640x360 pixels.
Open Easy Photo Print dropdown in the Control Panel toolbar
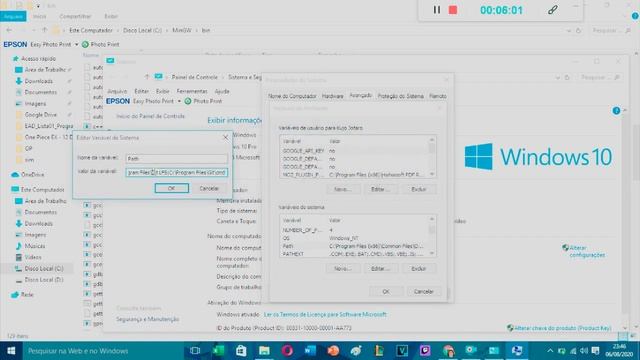(x=179, y=101)
